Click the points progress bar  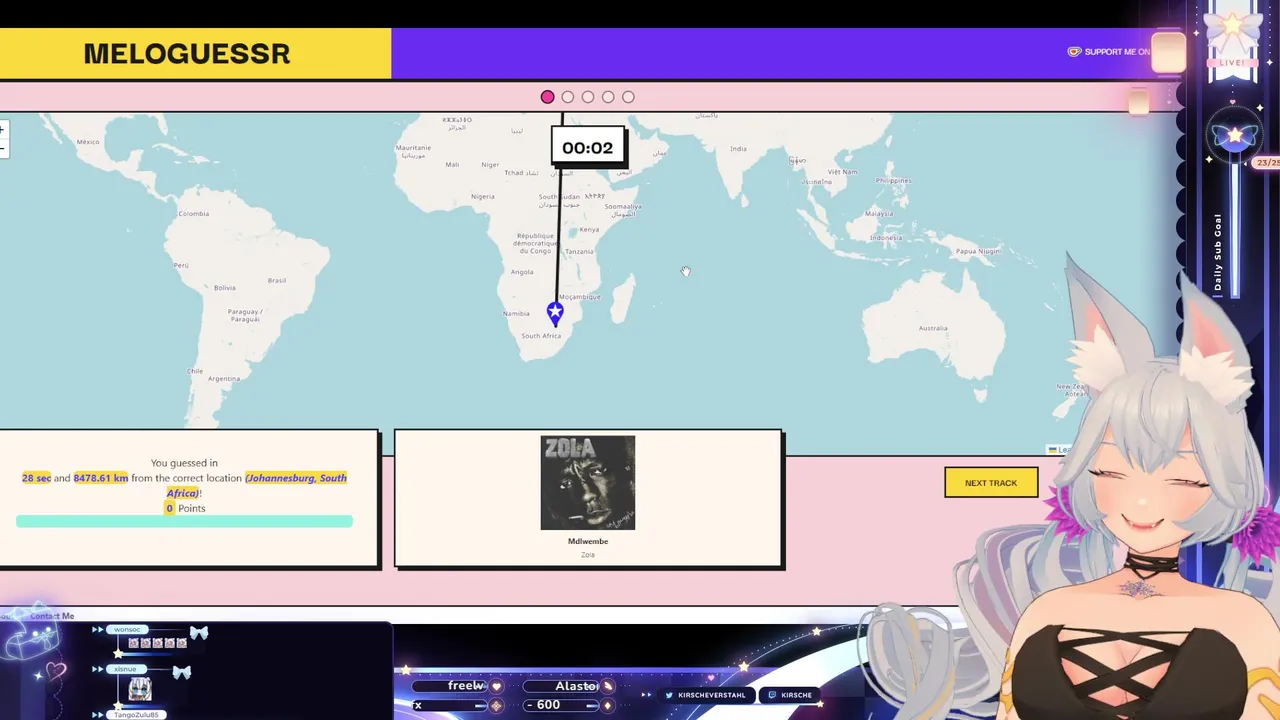184,521
